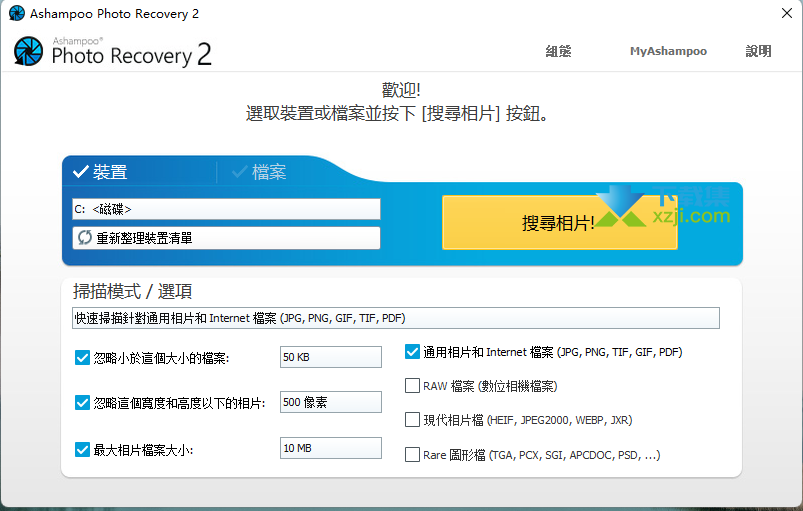
Task: Click the 掃描模式 / 選項 heading
Action: (133, 291)
